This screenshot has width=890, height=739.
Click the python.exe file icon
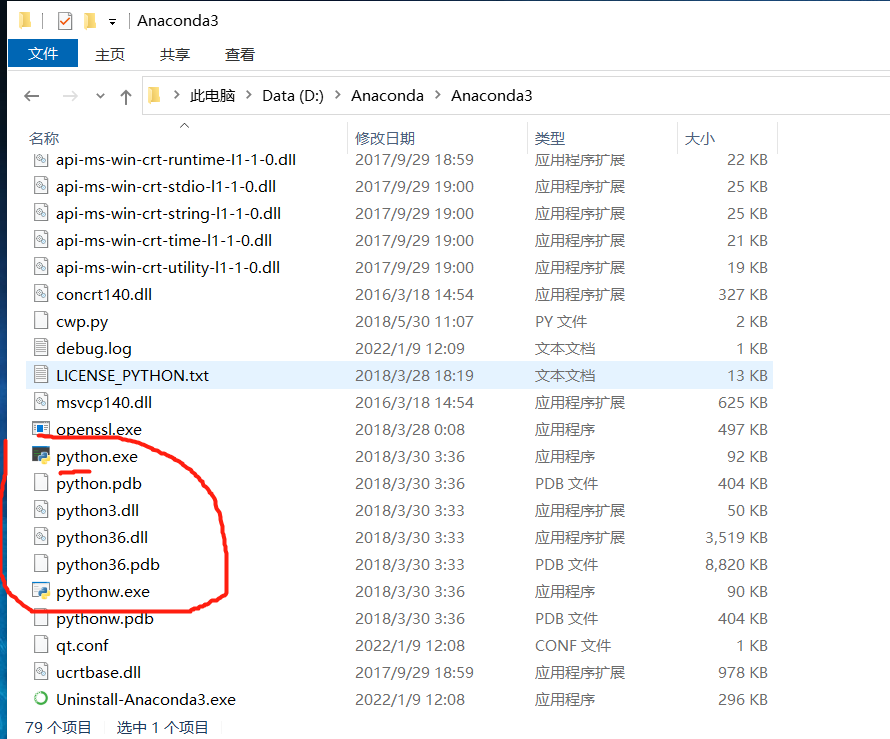click(x=41, y=456)
